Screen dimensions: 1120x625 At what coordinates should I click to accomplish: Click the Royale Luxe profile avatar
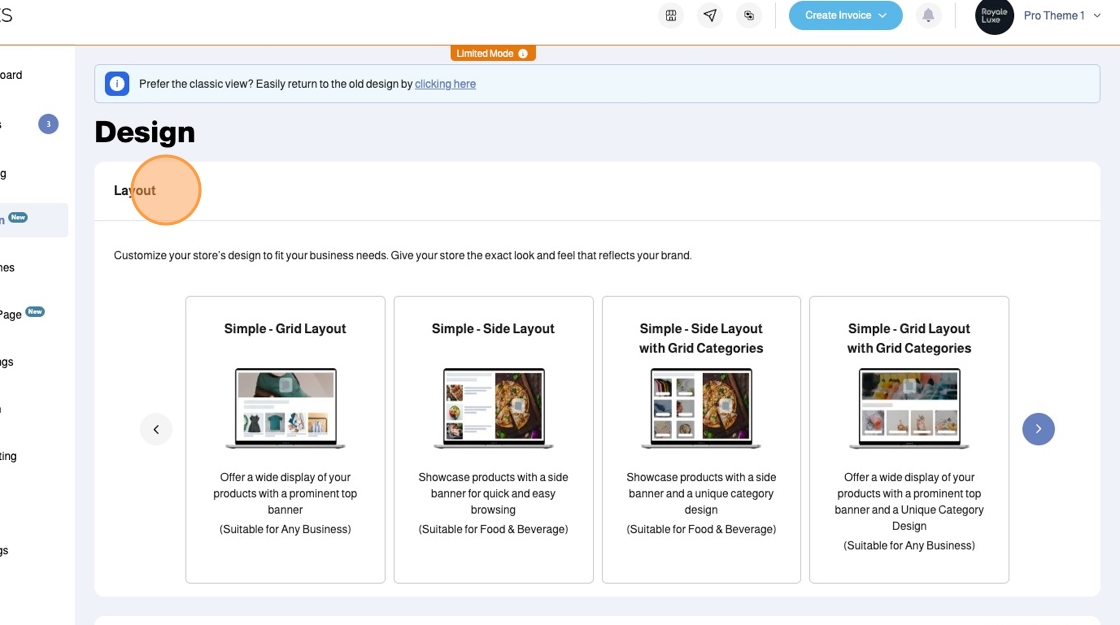tap(994, 15)
